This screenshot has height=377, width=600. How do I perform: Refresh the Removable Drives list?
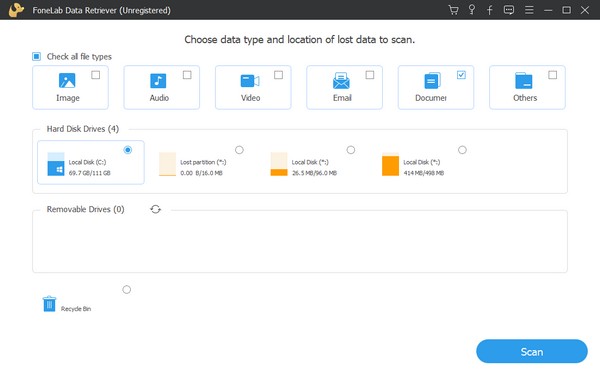tap(155, 209)
